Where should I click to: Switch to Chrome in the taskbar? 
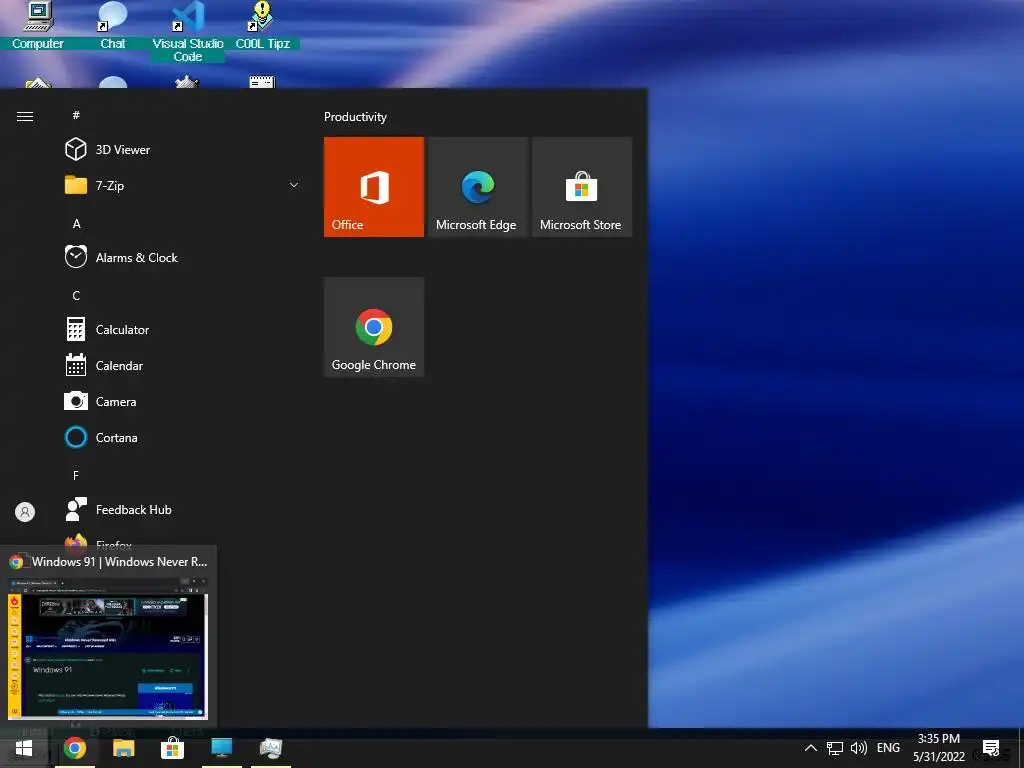point(74,748)
